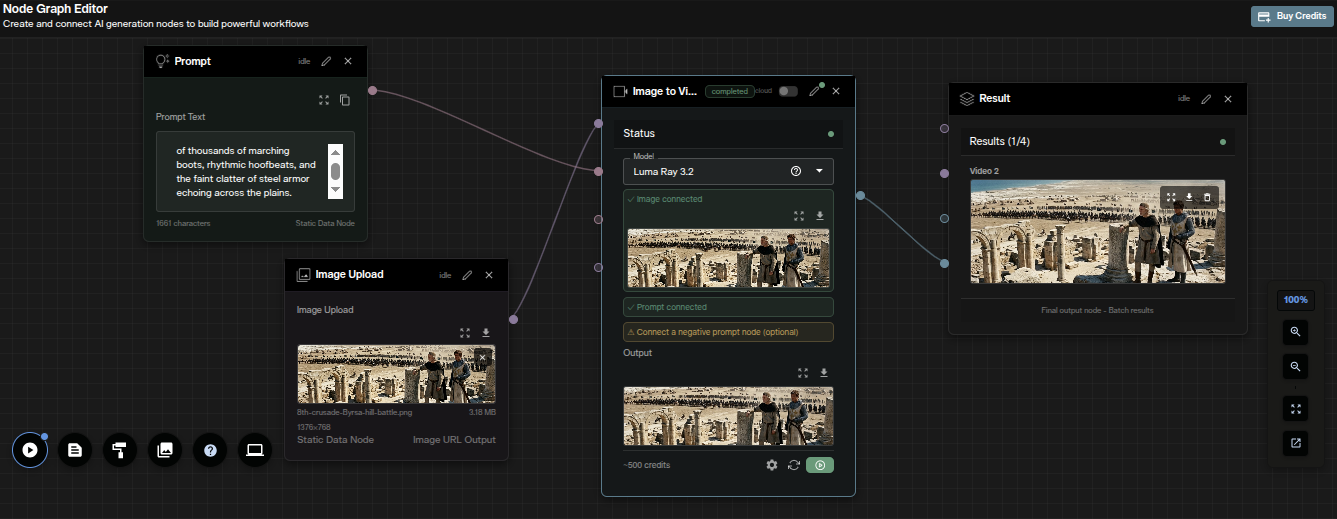Click the Buy Credits button

point(1292,16)
